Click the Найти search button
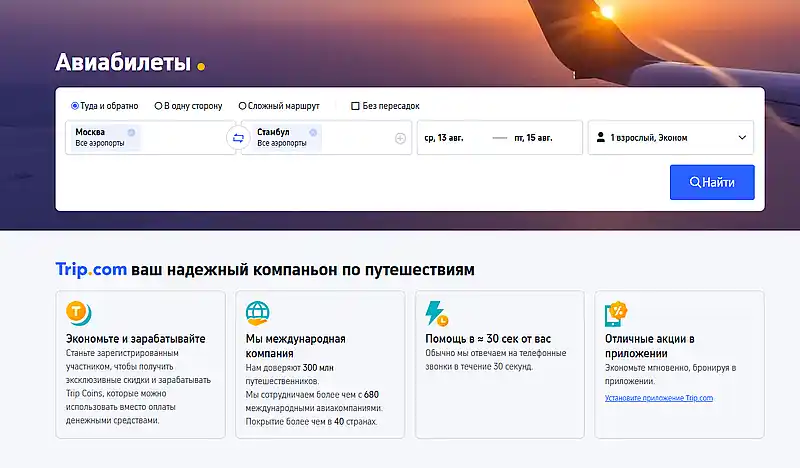800x468 pixels. coord(712,182)
